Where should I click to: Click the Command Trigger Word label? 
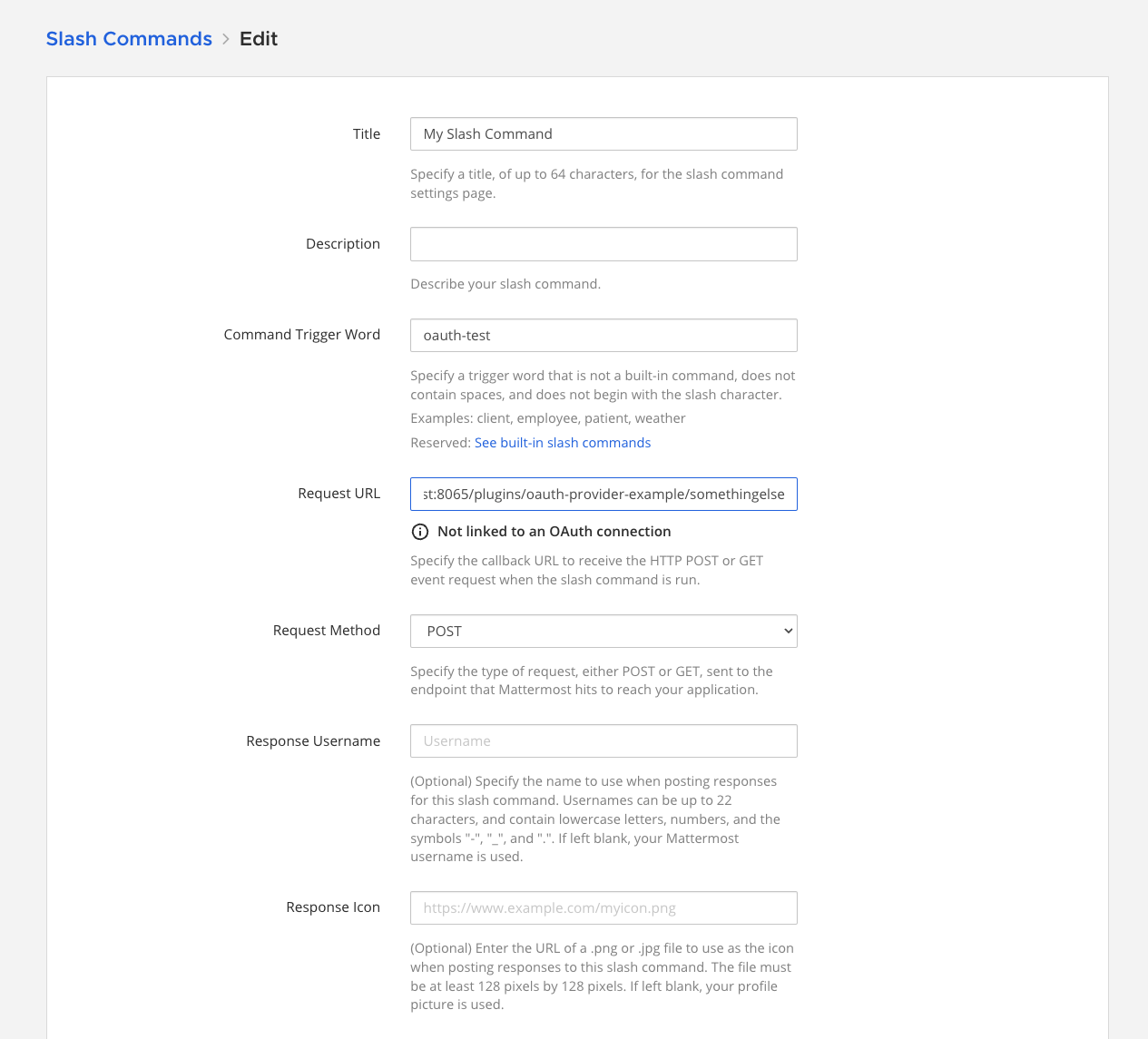pyautogui.click(x=301, y=335)
